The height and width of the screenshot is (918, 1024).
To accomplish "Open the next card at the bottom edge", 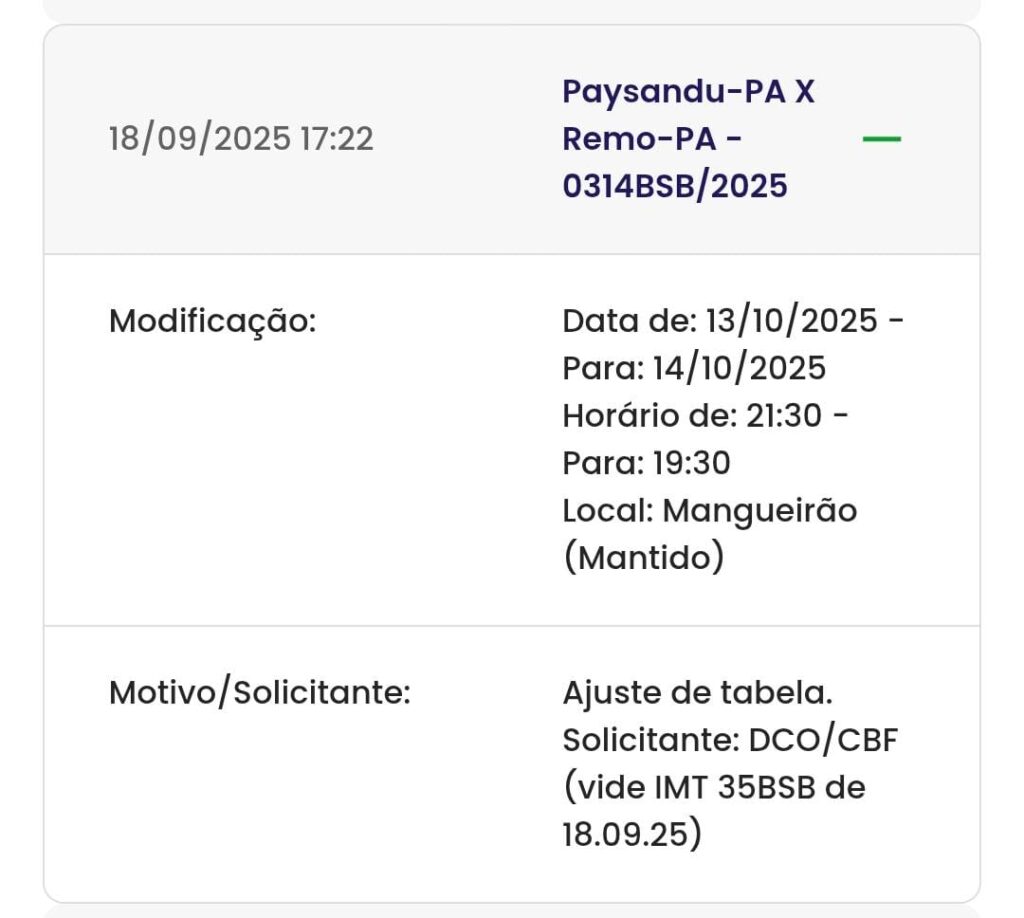I will tap(512, 912).
